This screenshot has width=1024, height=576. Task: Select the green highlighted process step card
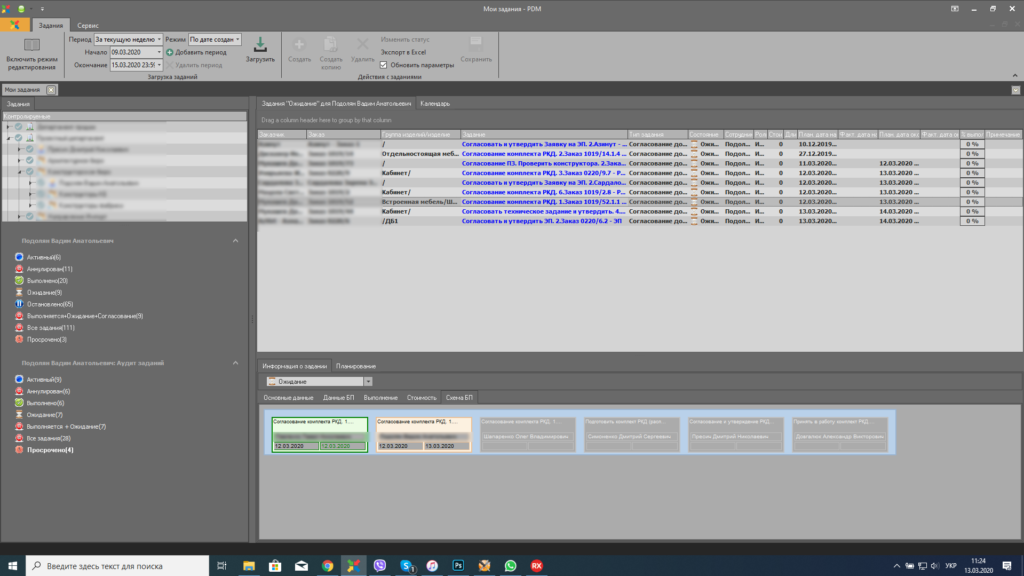pos(319,434)
